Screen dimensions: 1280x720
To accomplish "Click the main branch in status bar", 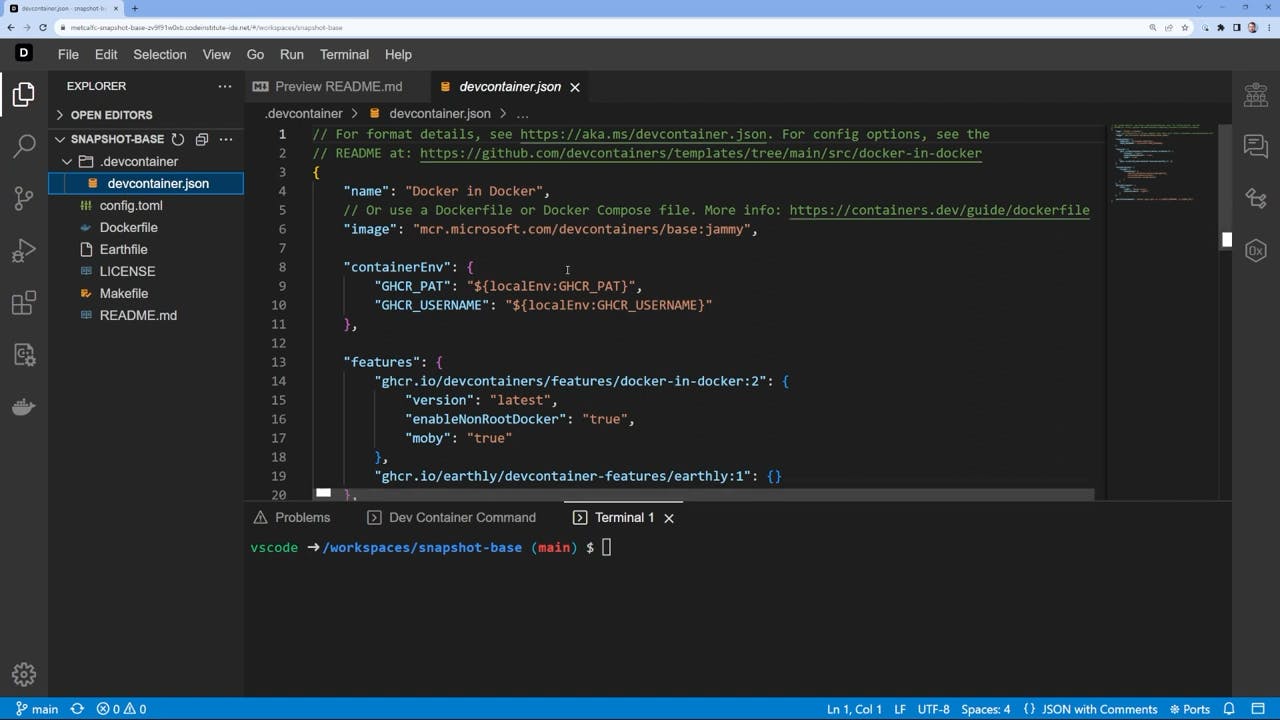I will [36, 709].
